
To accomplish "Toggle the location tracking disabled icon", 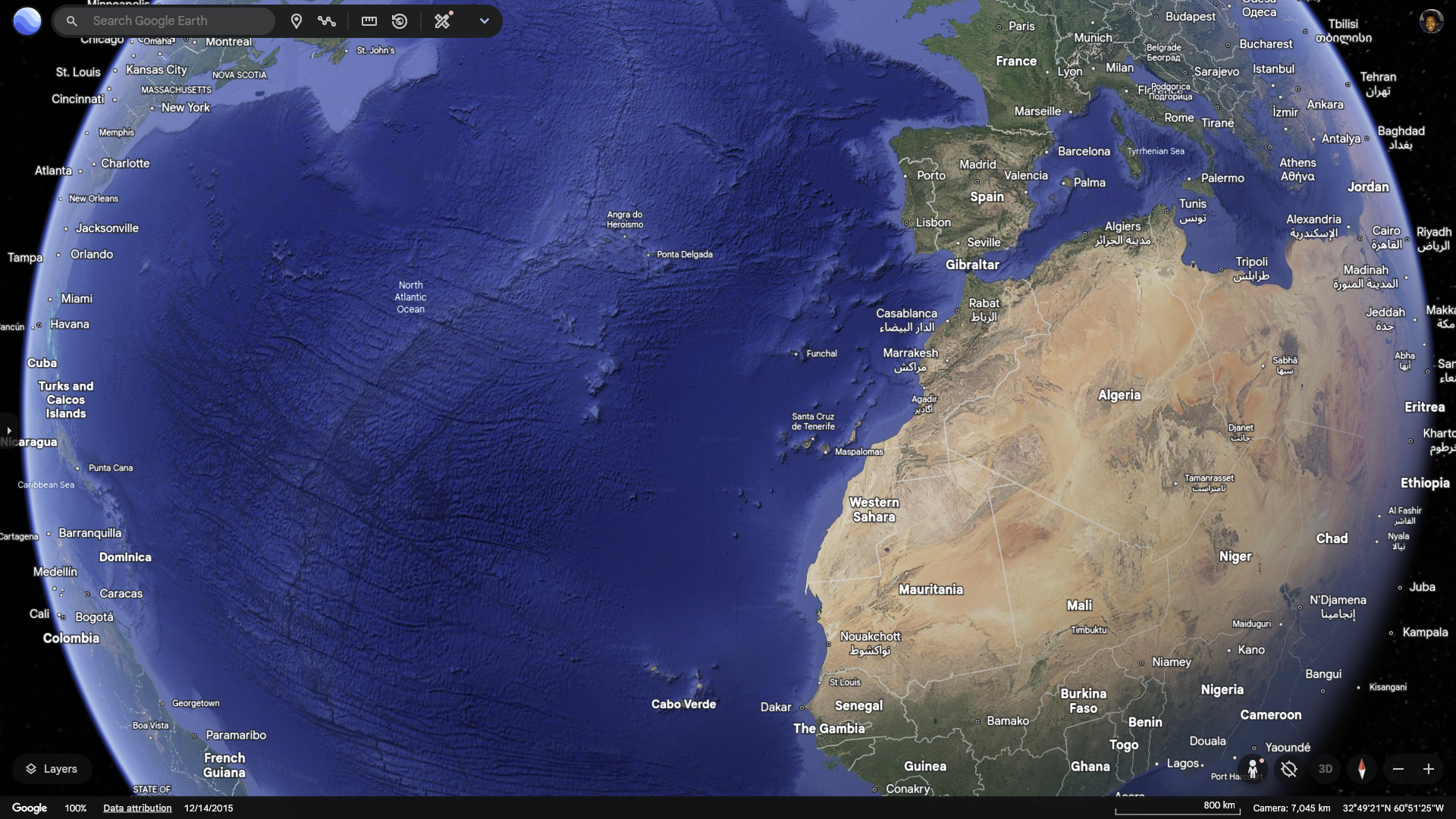I will pyautogui.click(x=1289, y=769).
